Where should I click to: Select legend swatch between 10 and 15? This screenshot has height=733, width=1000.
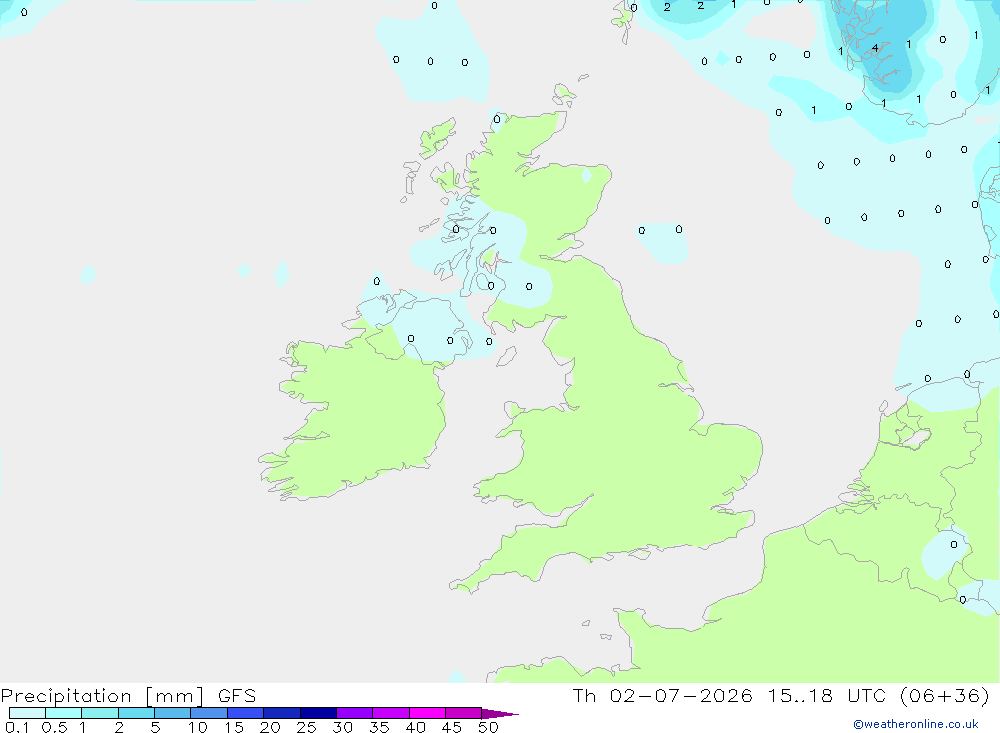209,713
